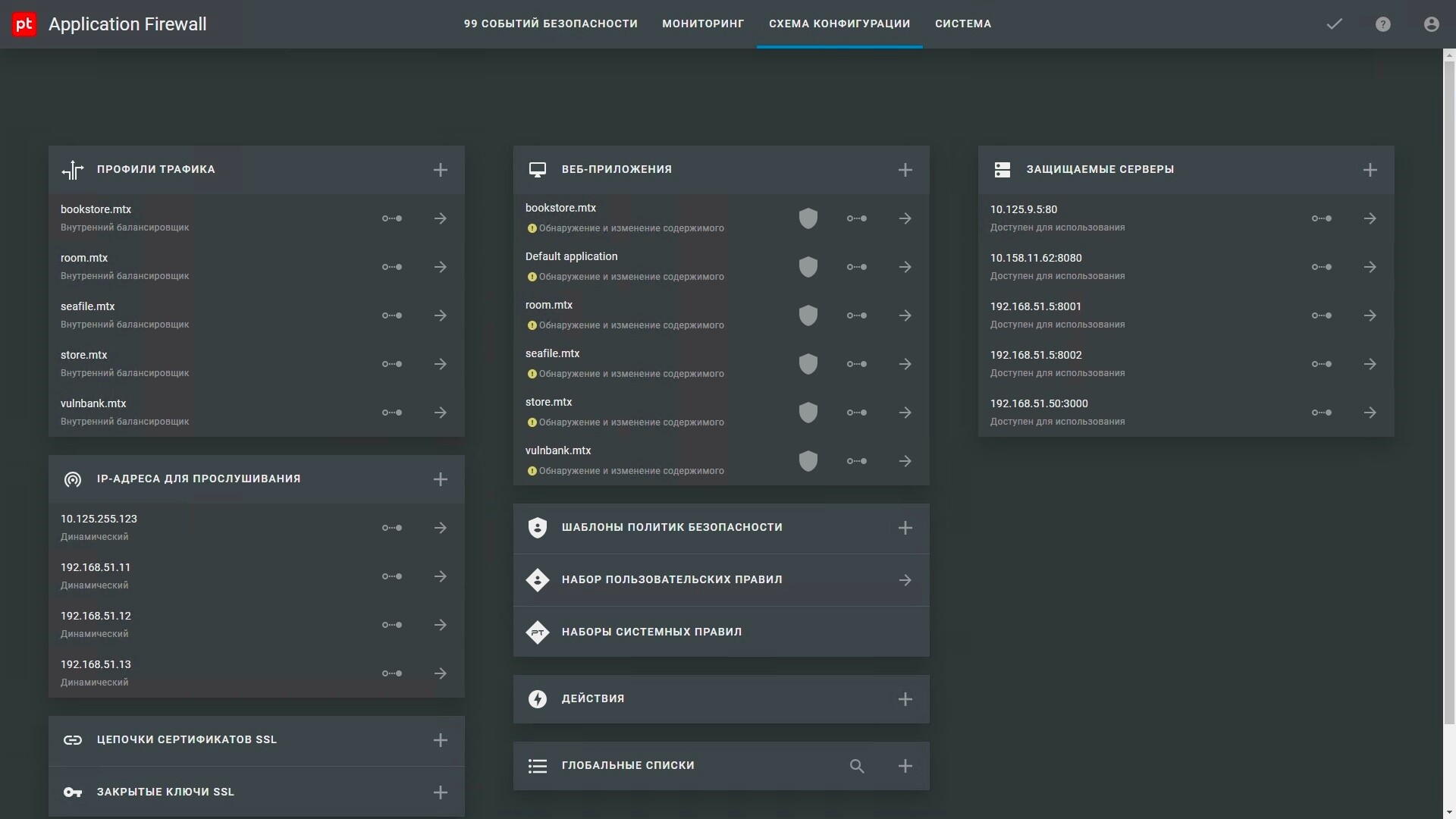Click the shield icon for vulnbank.mtx web application
Screen dimensions: 1456x819
point(808,461)
